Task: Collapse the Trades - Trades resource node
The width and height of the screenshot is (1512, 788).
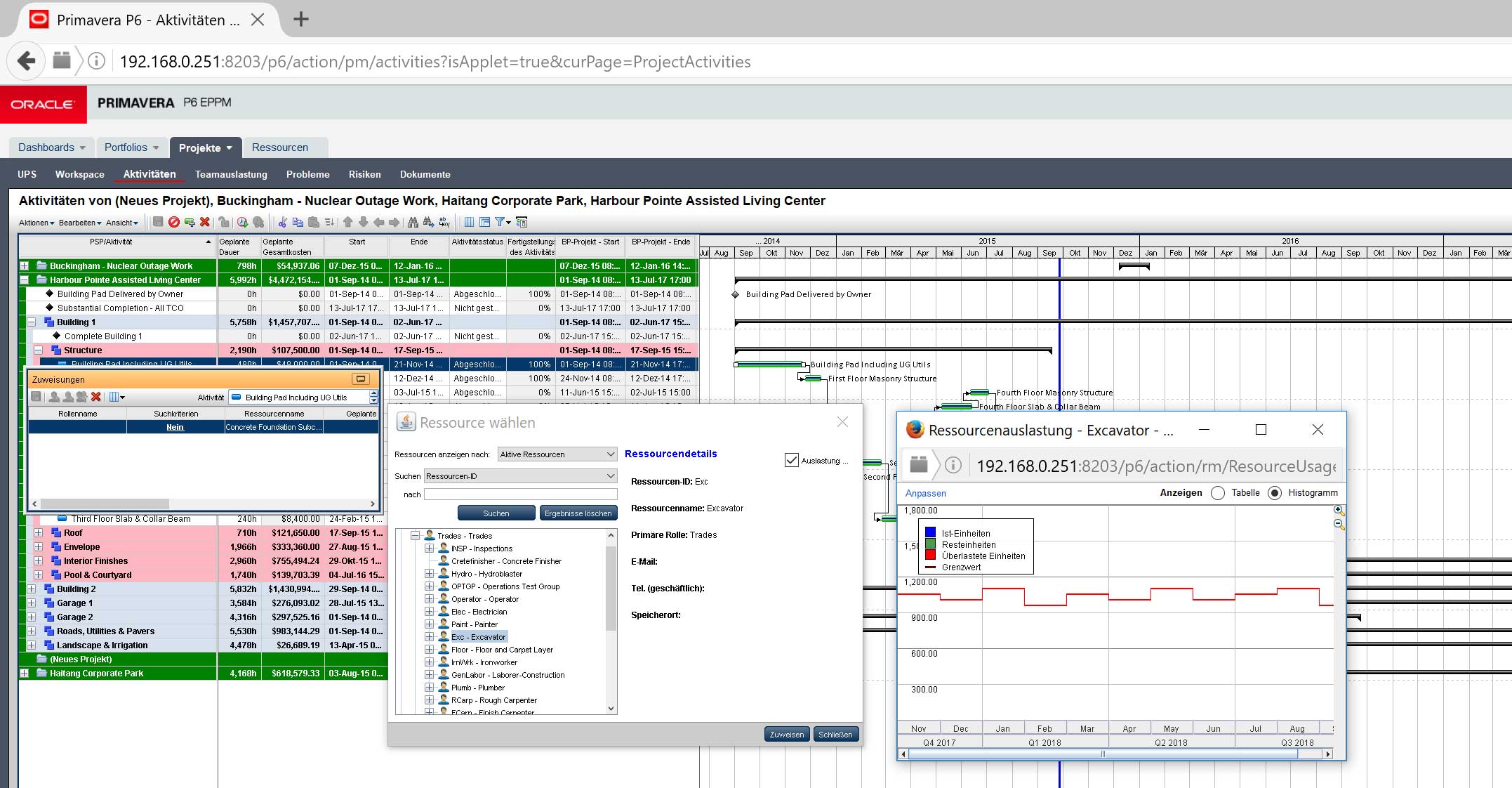Action: pos(415,535)
